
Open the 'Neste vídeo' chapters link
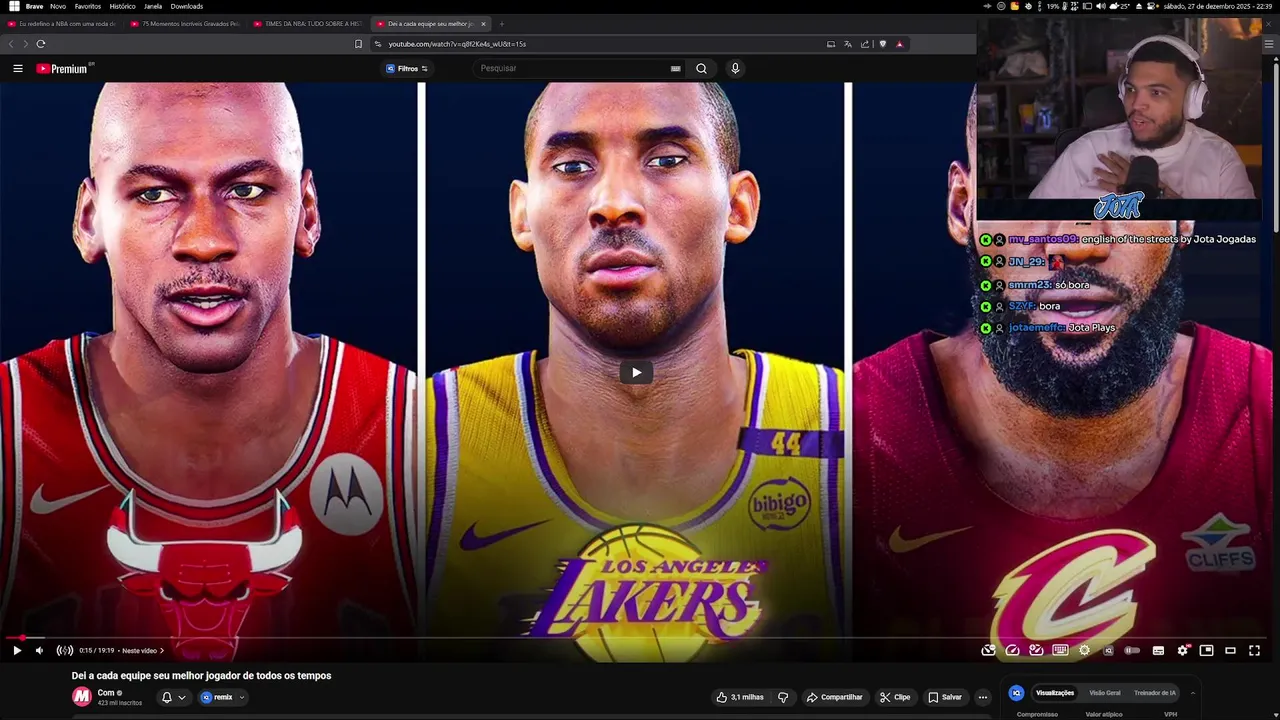pos(142,651)
